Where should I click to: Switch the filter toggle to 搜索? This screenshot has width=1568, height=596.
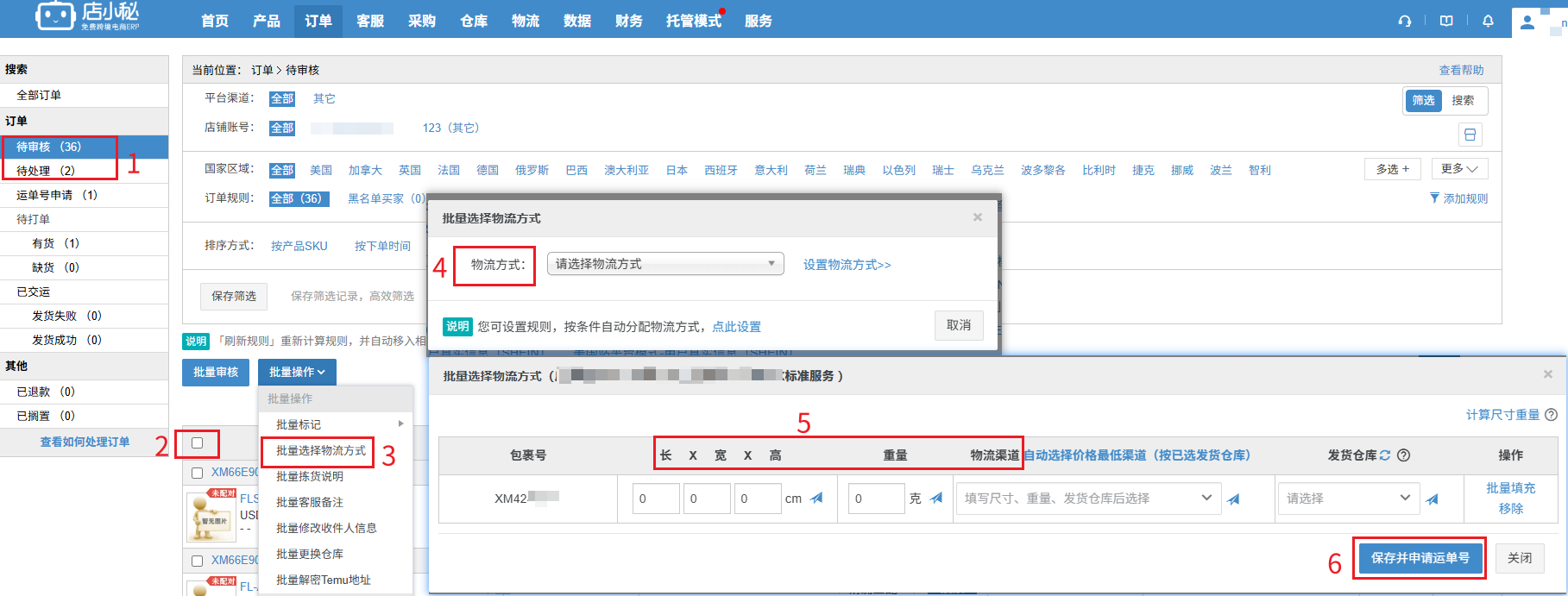1463,101
